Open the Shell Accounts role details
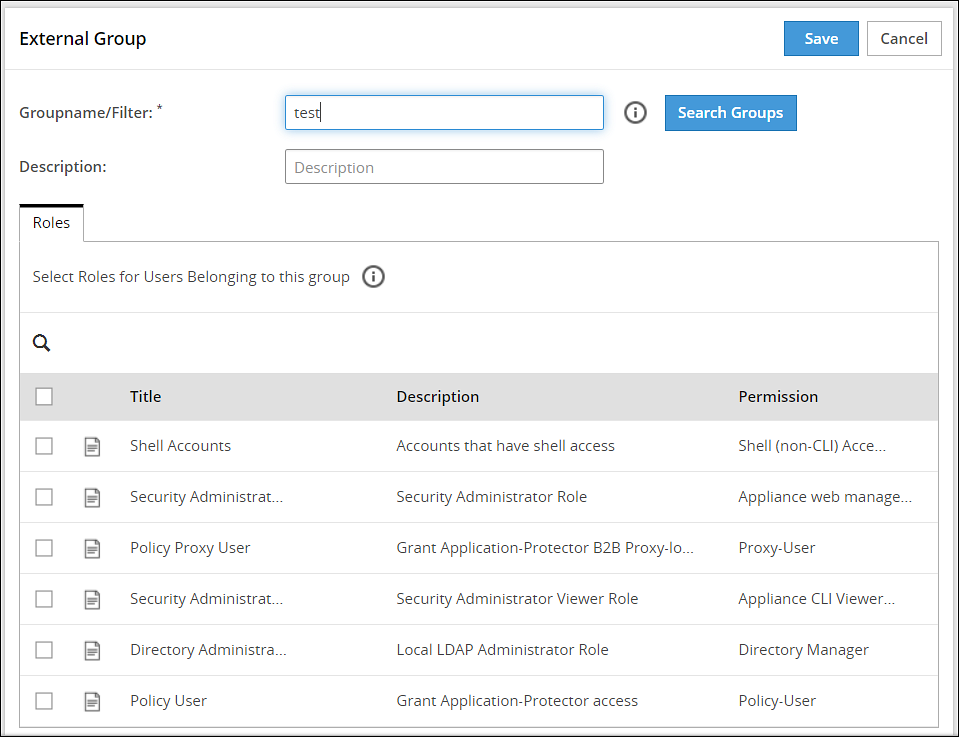Image resolution: width=959 pixels, height=737 pixels. point(180,445)
